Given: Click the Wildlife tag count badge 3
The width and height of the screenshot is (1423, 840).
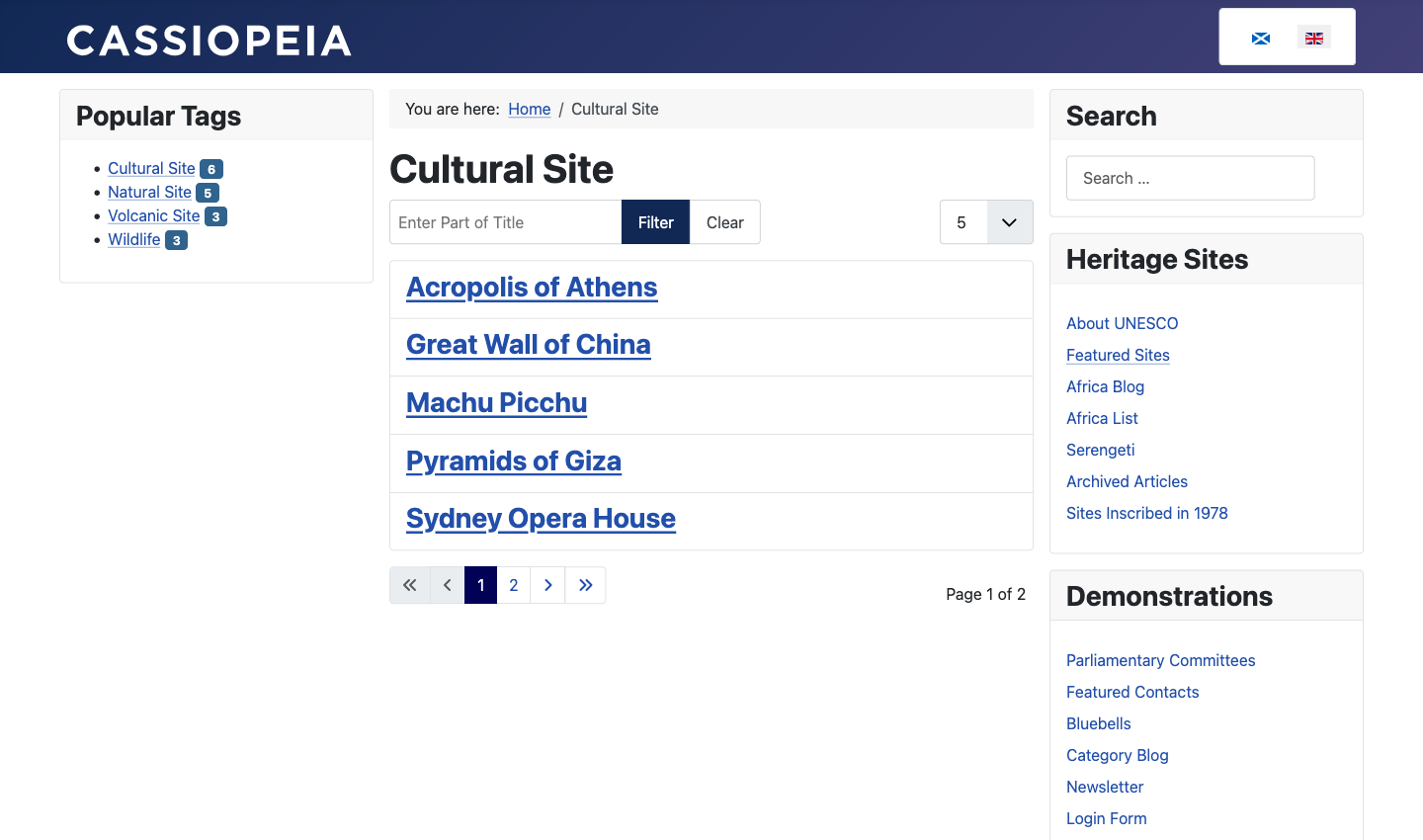Looking at the screenshot, I should coord(176,240).
